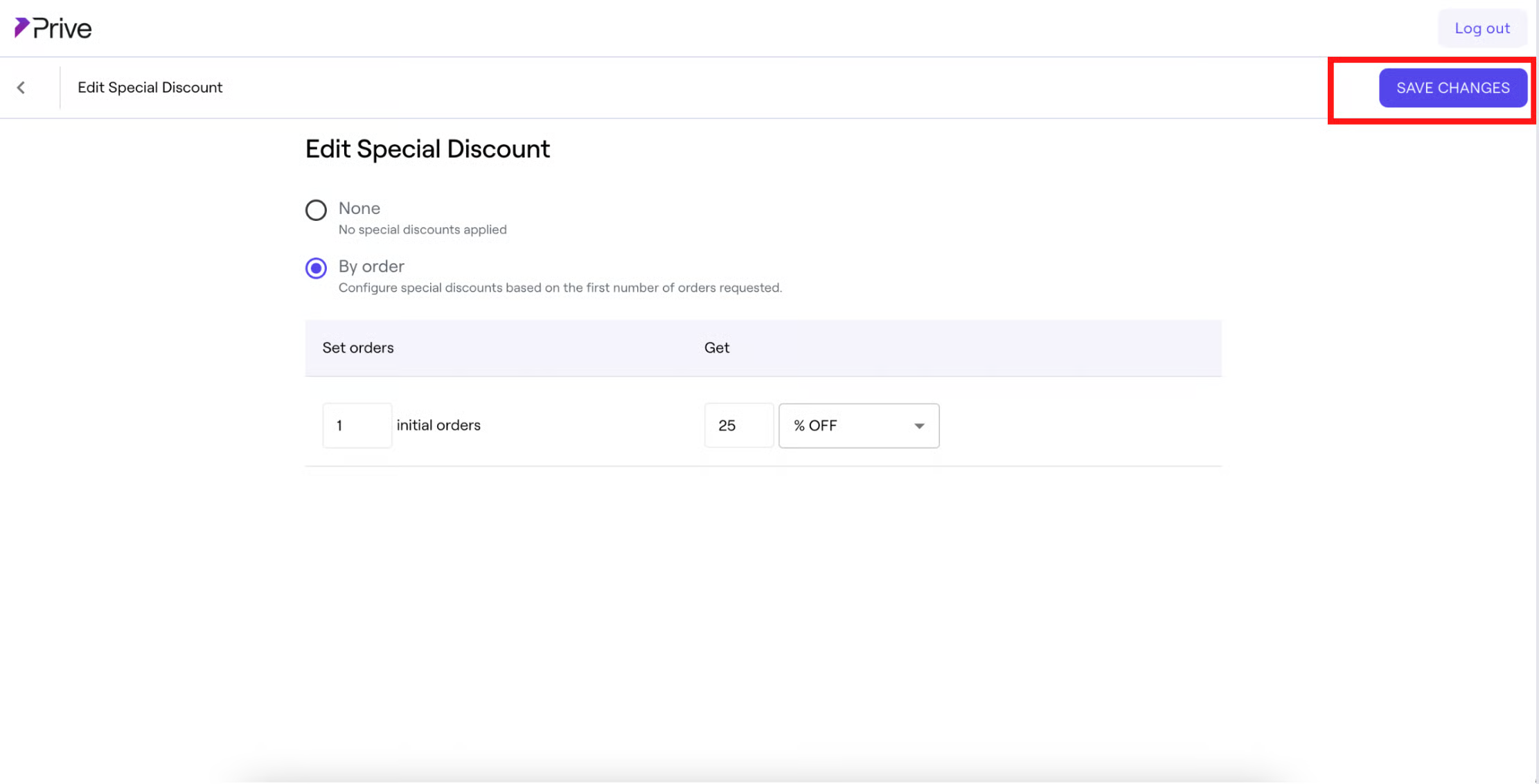Click the Set orders column header
The width and height of the screenshot is (1539, 784).
(357, 348)
